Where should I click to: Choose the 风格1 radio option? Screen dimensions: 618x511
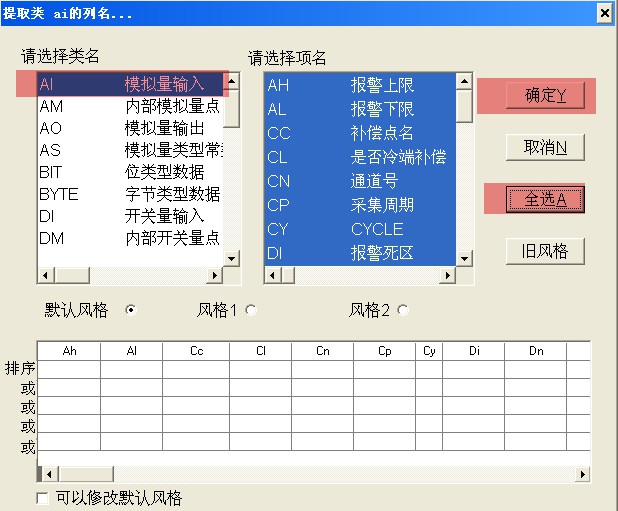pyautogui.click(x=251, y=310)
